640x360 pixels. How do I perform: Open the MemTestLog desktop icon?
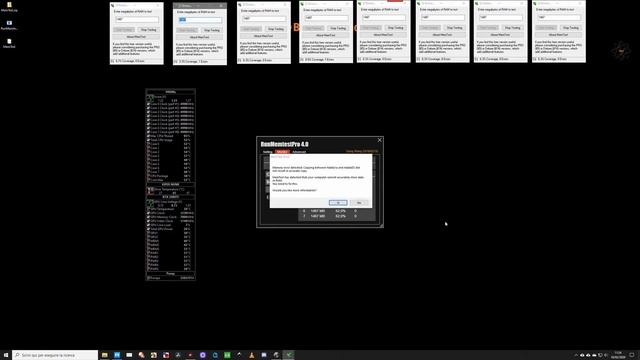click(x=9, y=7)
